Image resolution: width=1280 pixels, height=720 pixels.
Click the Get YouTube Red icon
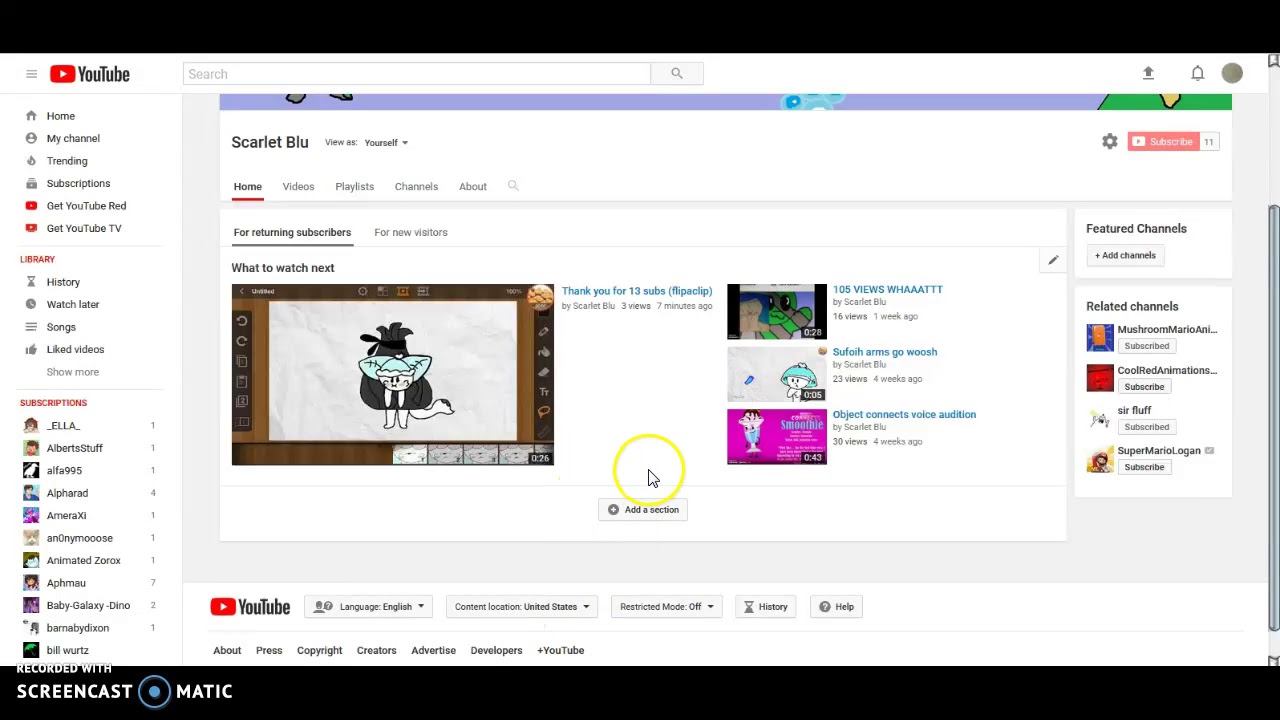(x=31, y=206)
